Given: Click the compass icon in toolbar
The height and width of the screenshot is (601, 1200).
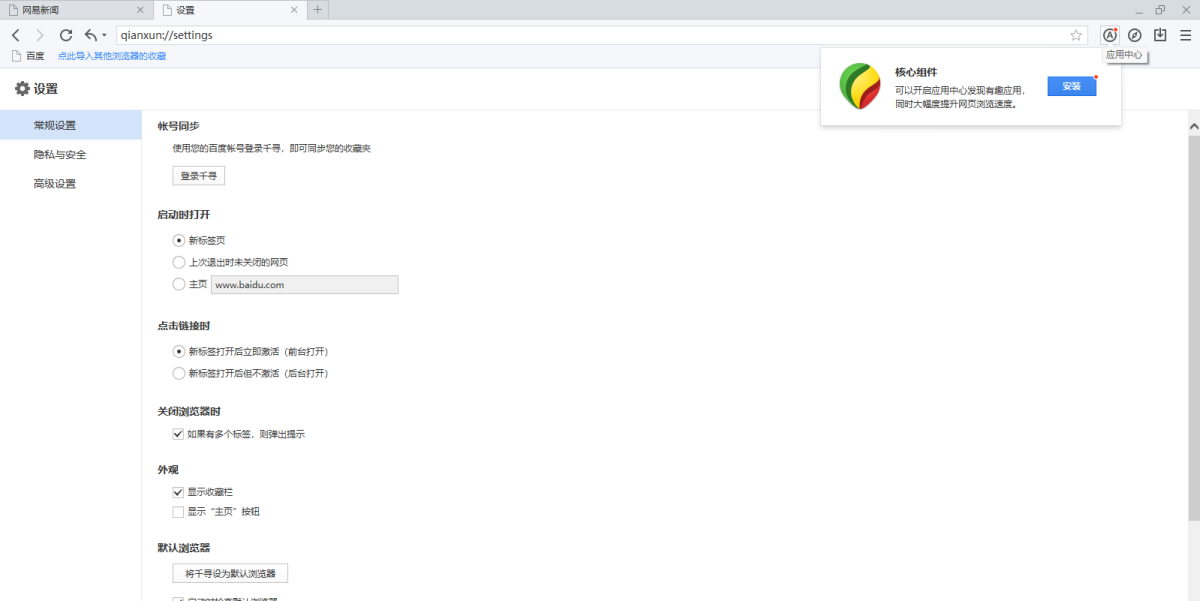Looking at the screenshot, I should pos(1134,35).
